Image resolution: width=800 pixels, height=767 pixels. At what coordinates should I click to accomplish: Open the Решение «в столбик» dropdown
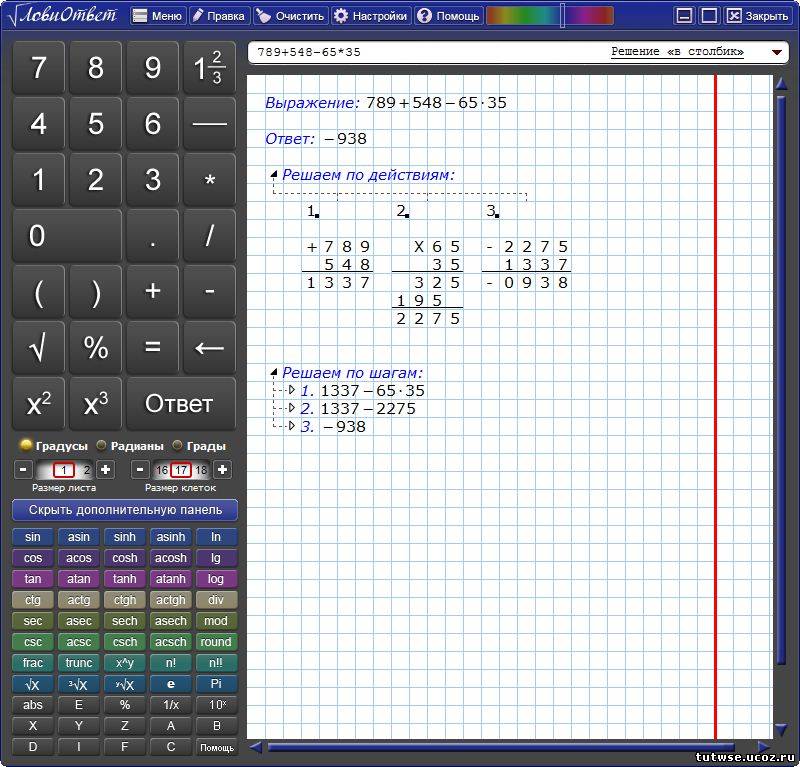point(776,52)
